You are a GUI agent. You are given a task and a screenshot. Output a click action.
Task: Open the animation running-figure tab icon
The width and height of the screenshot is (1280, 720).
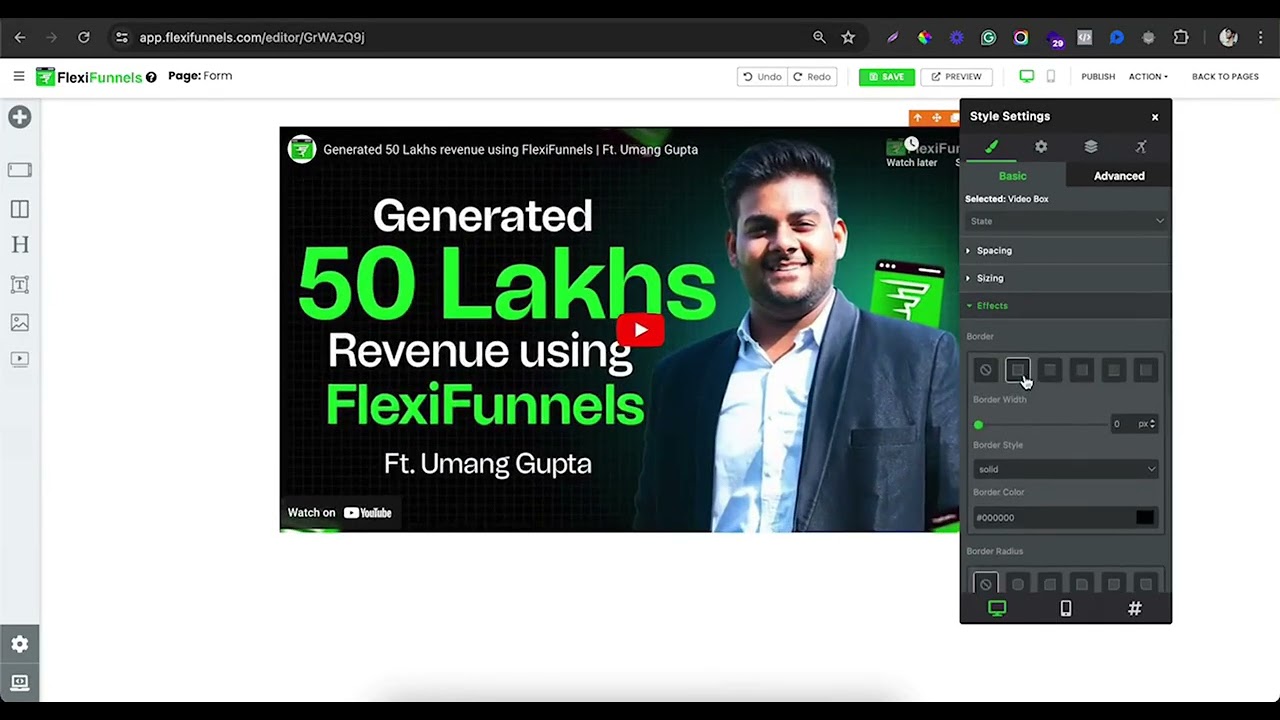click(x=1141, y=147)
